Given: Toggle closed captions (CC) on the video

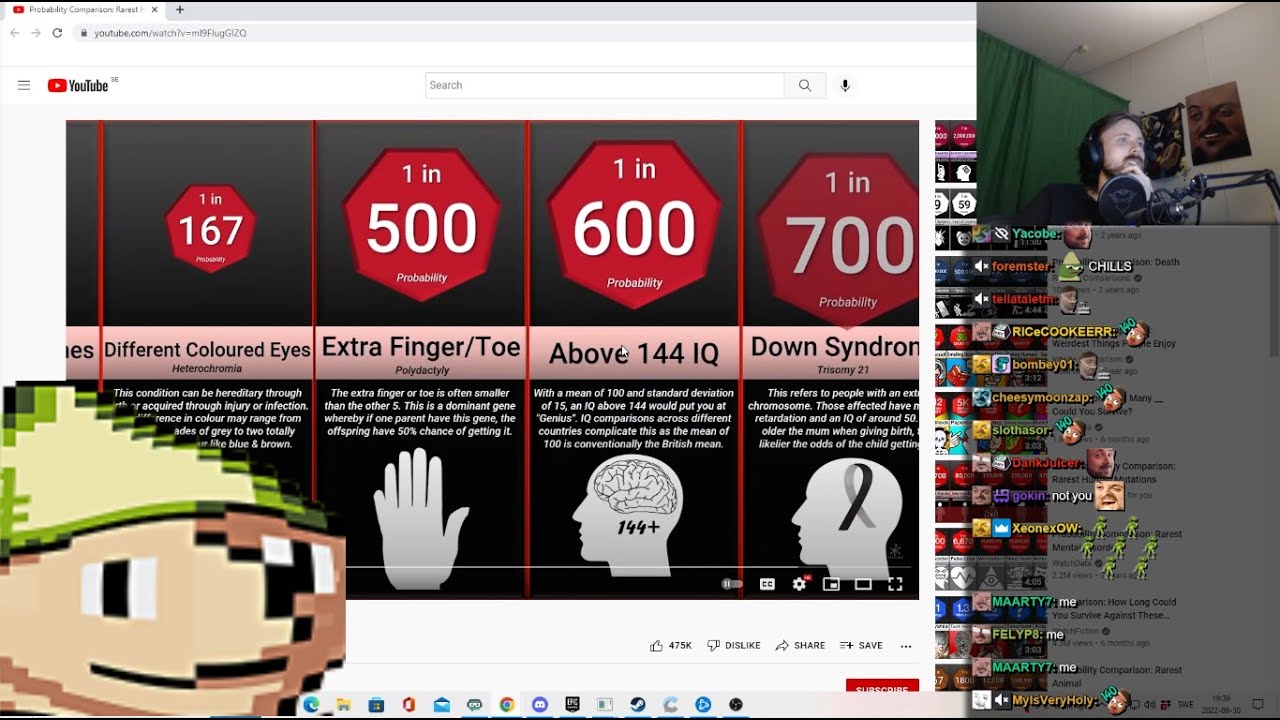Looking at the screenshot, I should (767, 584).
